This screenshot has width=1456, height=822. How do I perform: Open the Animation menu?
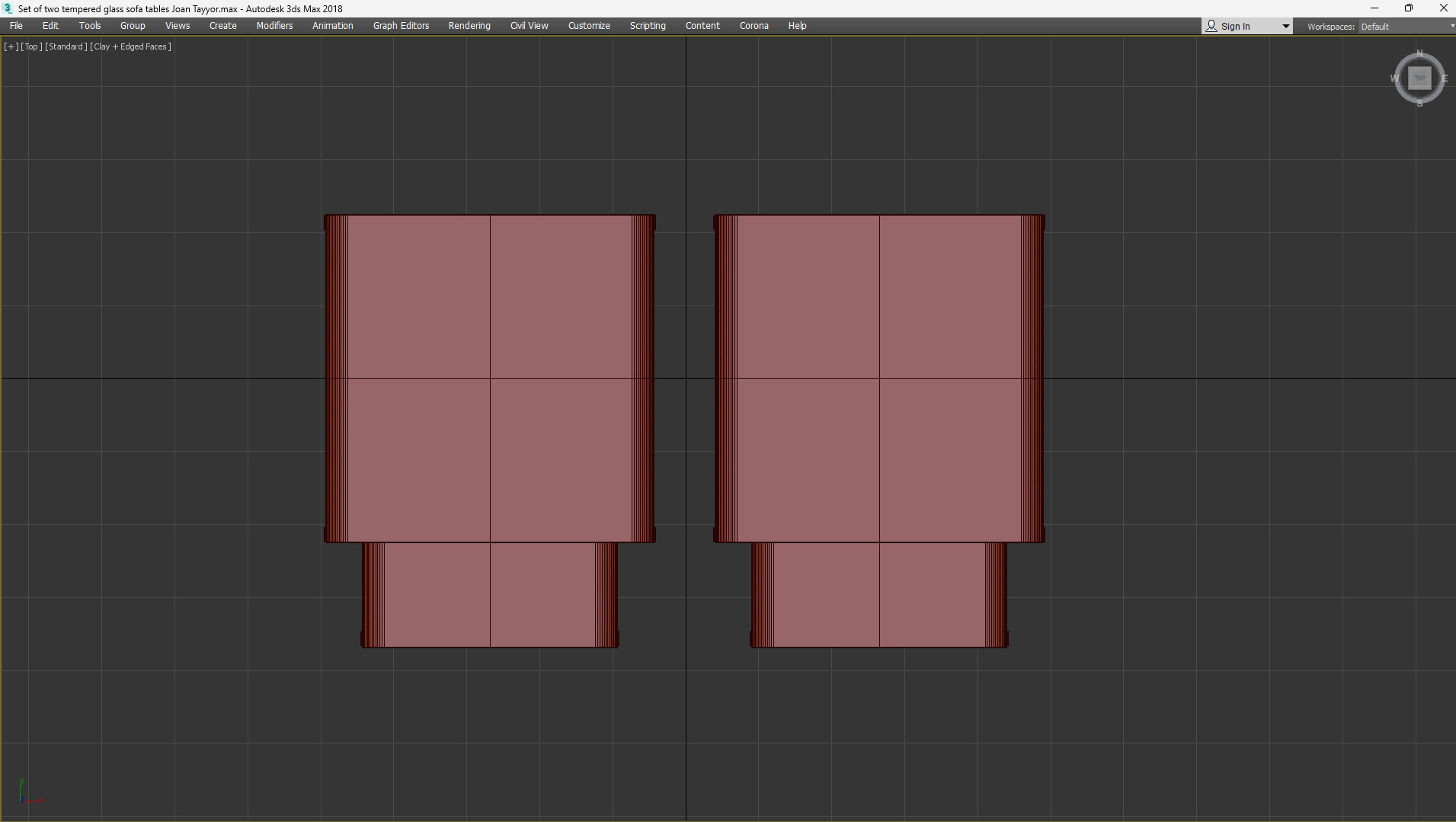333,26
